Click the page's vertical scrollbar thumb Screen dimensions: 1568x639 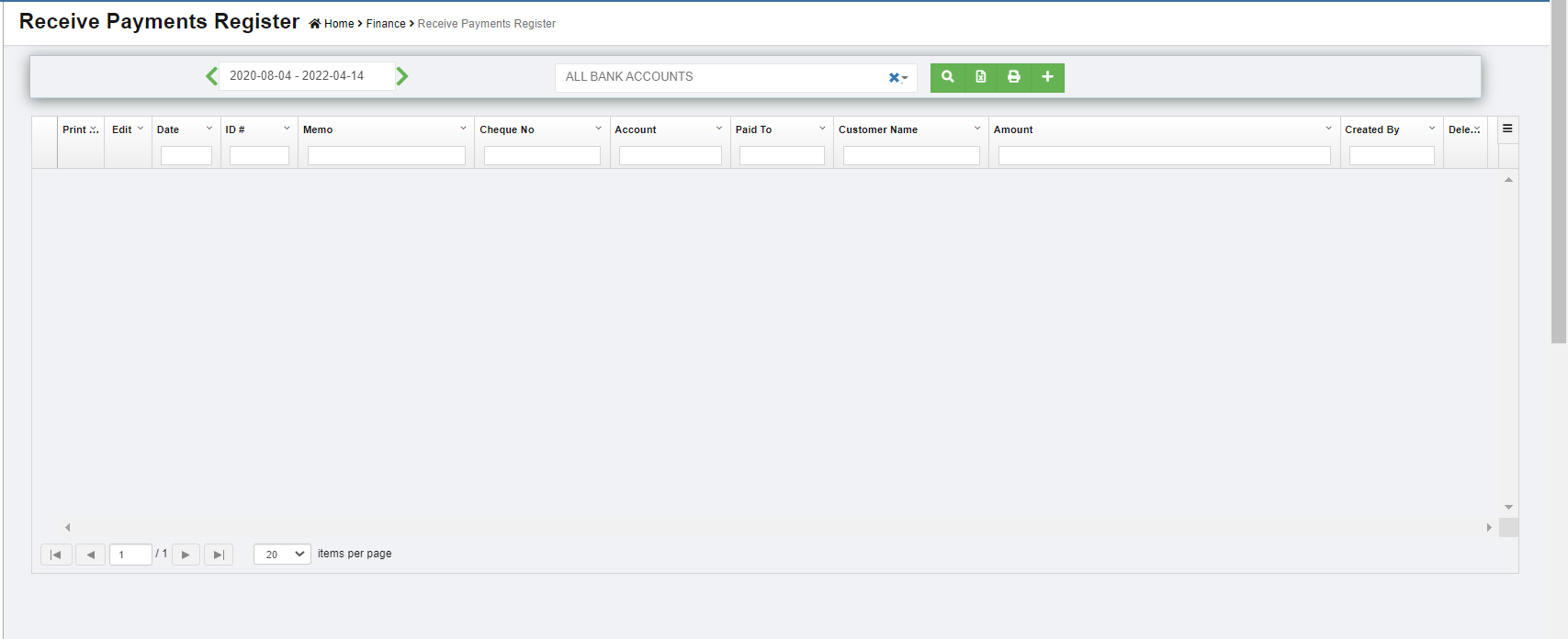[1558, 174]
